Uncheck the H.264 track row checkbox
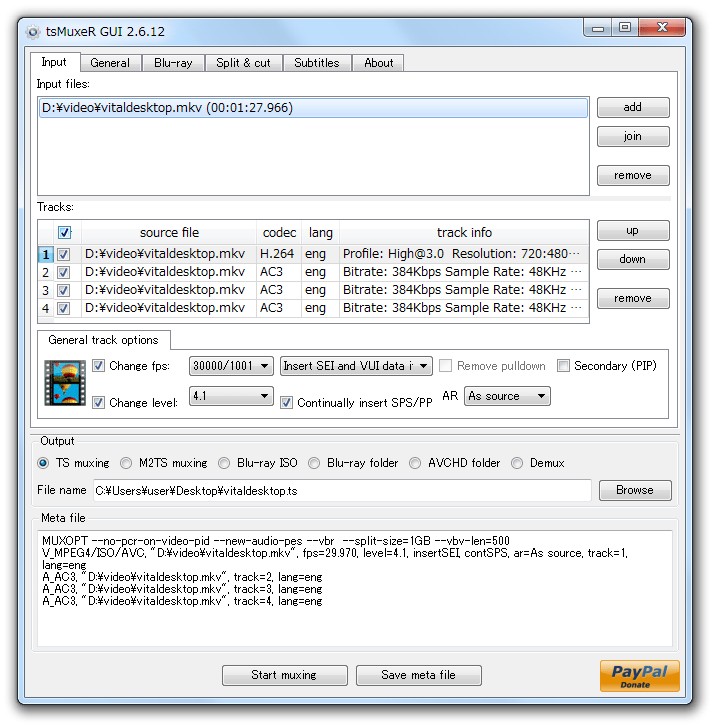 point(65,254)
